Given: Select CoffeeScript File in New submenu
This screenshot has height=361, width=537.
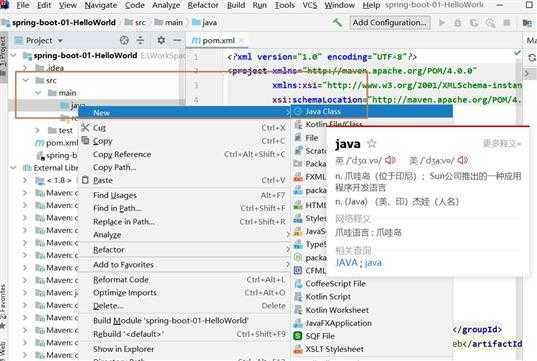Looking at the screenshot, I should click(372, 284).
